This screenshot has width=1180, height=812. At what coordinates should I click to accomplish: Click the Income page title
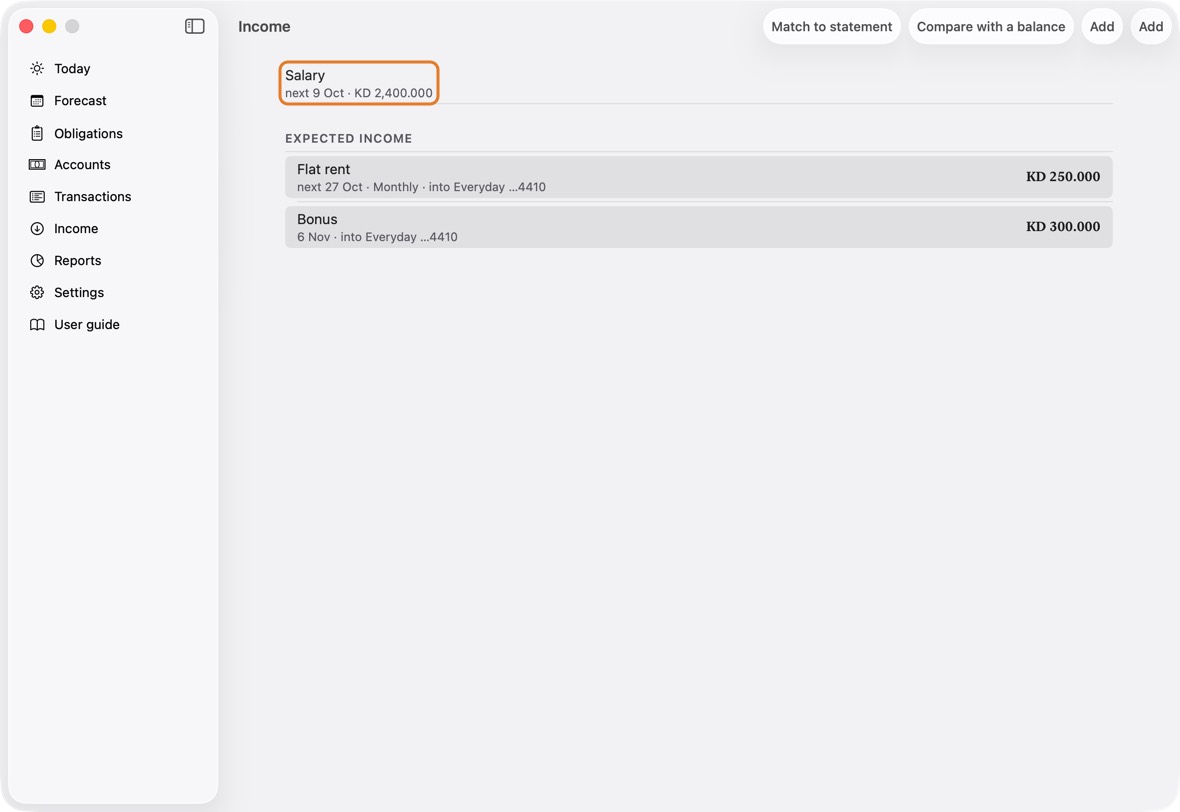pos(264,26)
